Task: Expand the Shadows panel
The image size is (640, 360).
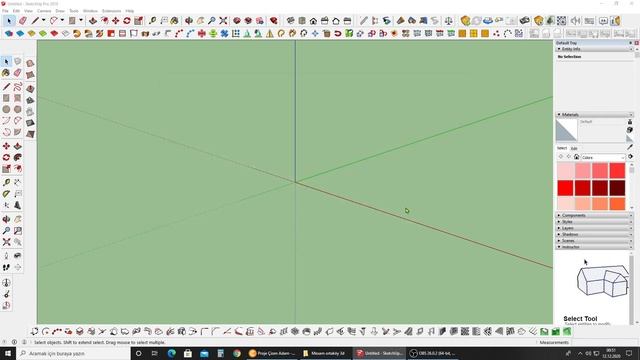Action: click(595, 234)
